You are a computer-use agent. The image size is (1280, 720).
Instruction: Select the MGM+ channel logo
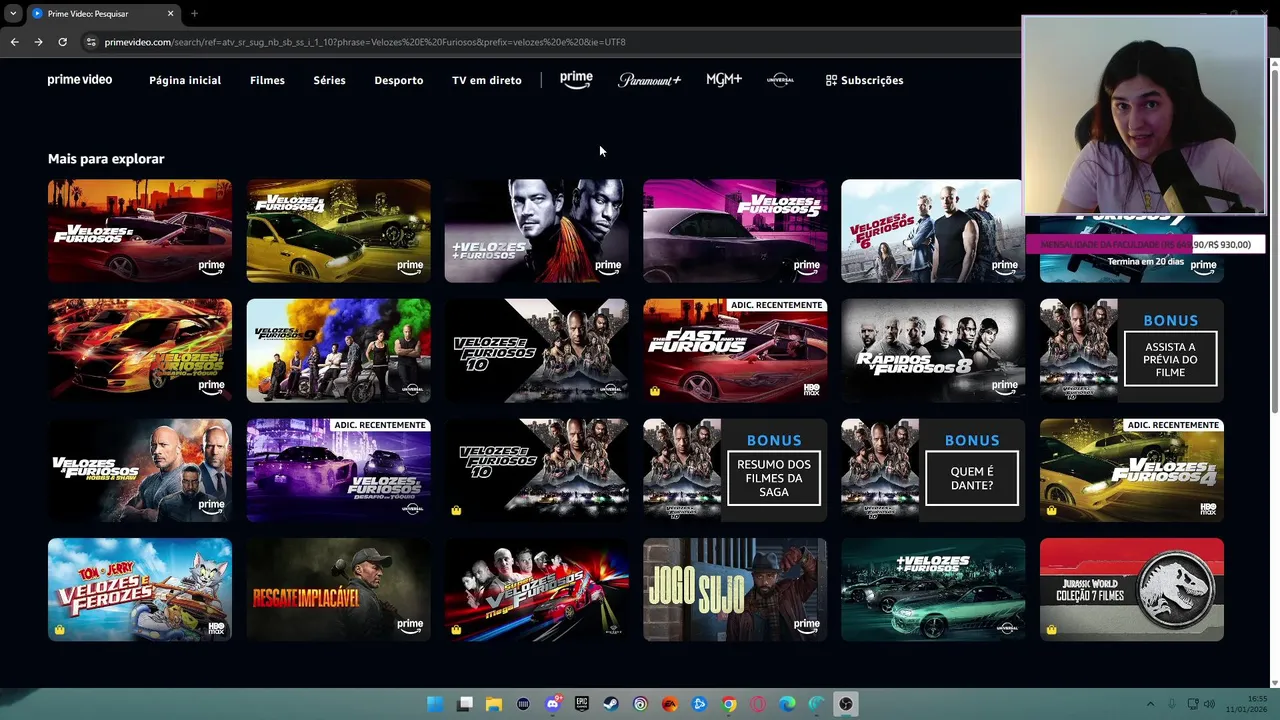point(724,80)
